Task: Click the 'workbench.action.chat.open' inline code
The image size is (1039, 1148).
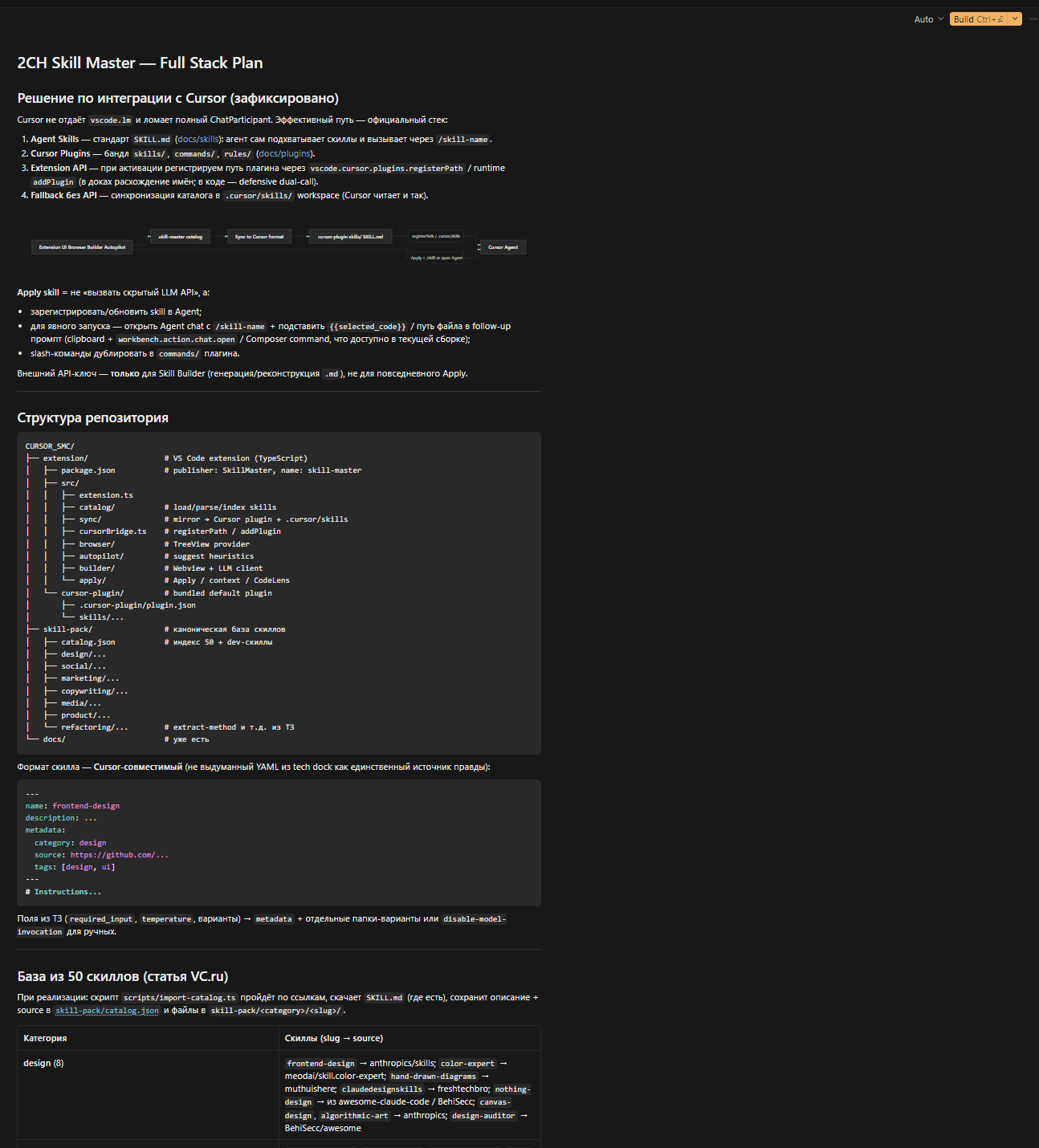Action: (177, 340)
